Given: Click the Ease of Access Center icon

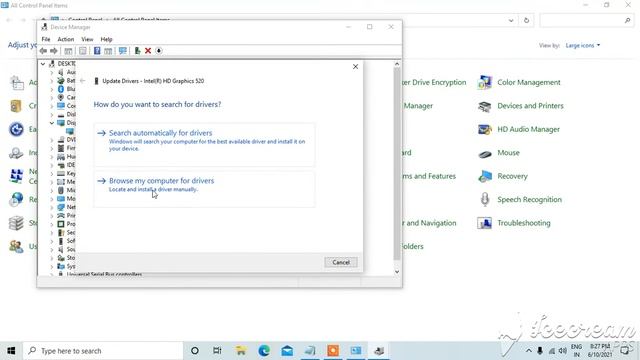Looking at the screenshot, I should point(16,129).
